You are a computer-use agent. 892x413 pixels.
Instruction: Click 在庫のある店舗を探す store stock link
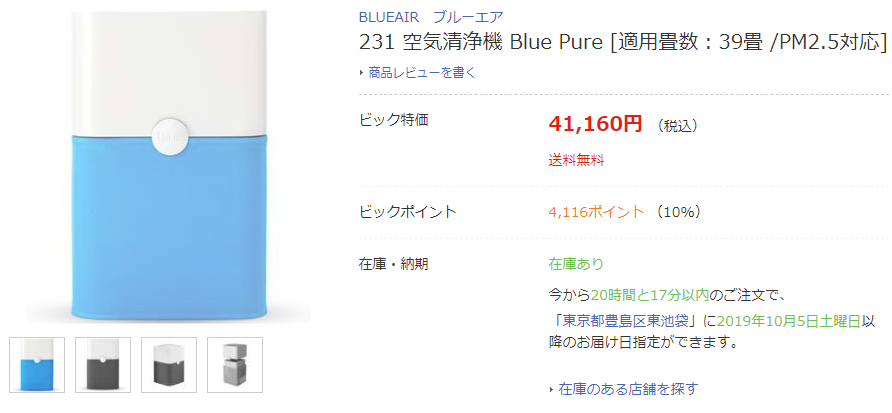click(x=628, y=389)
